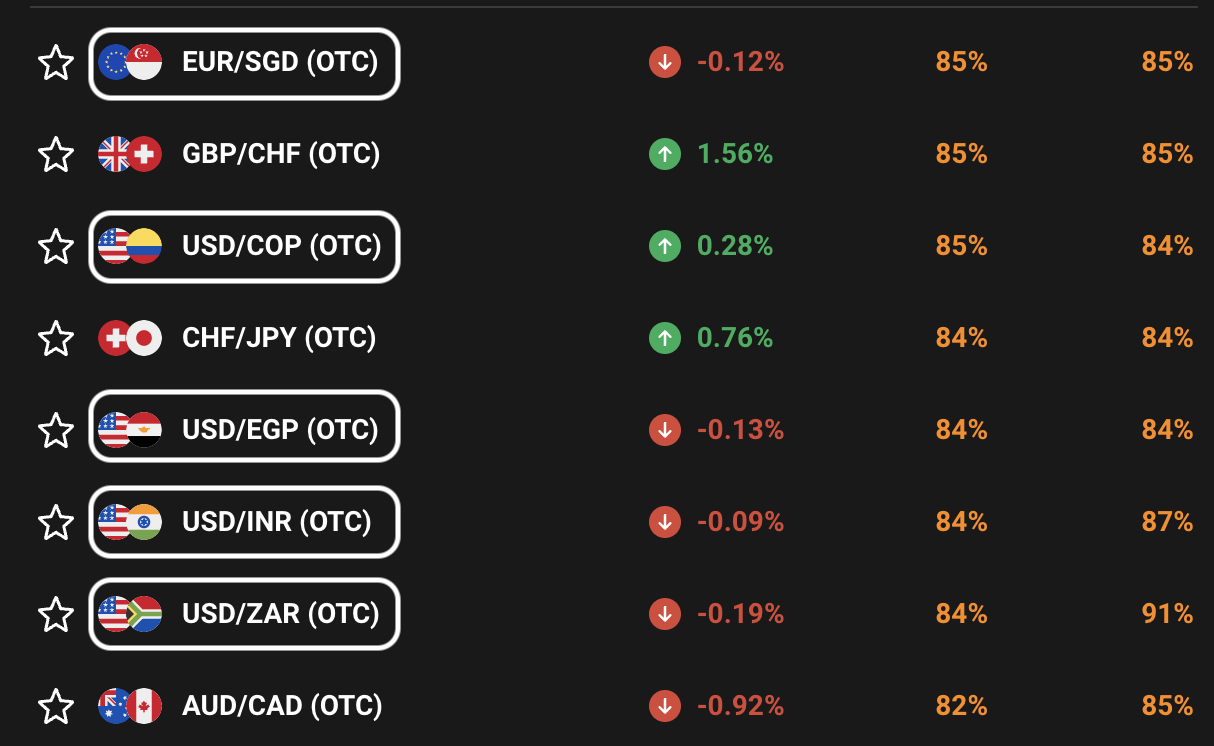Click the CHF/JPY flag pair icon
The width and height of the screenshot is (1214, 746).
[130, 338]
